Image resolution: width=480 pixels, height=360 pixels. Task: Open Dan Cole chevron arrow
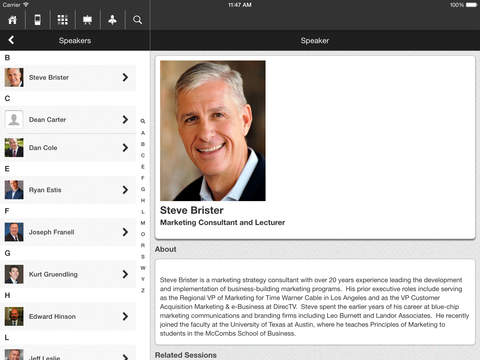pos(125,148)
